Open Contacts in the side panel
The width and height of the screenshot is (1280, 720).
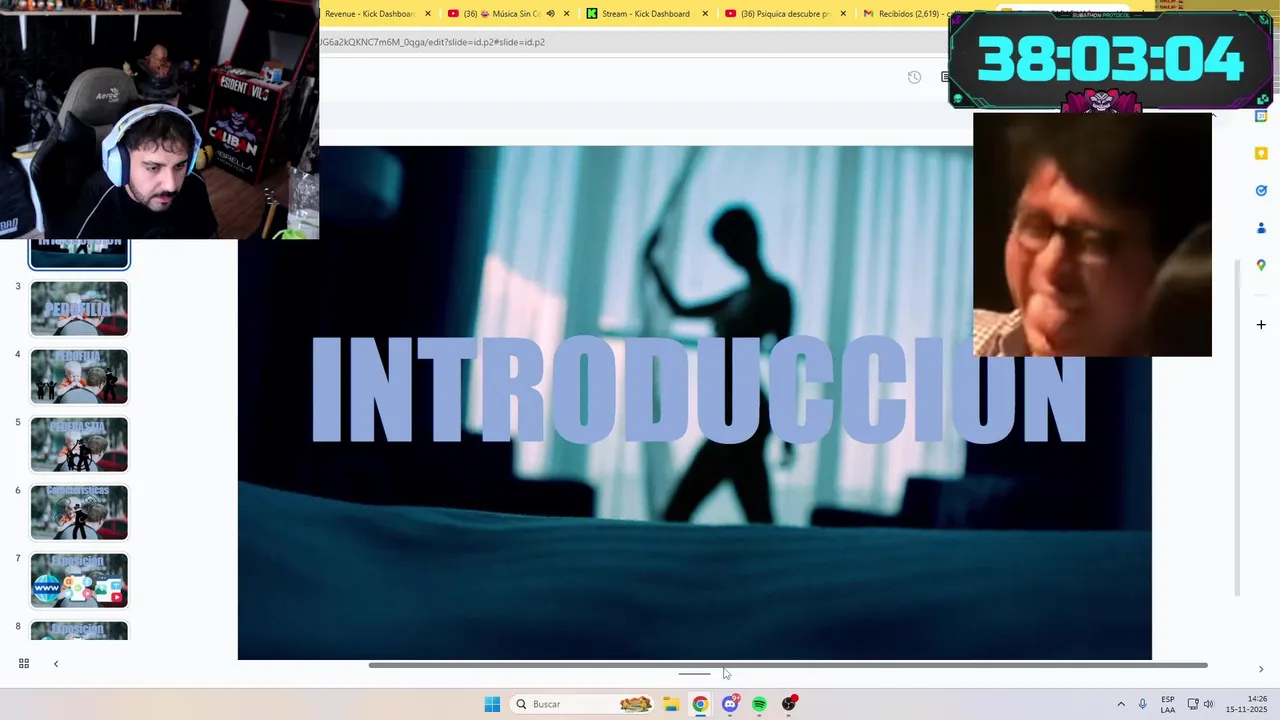(1261, 228)
